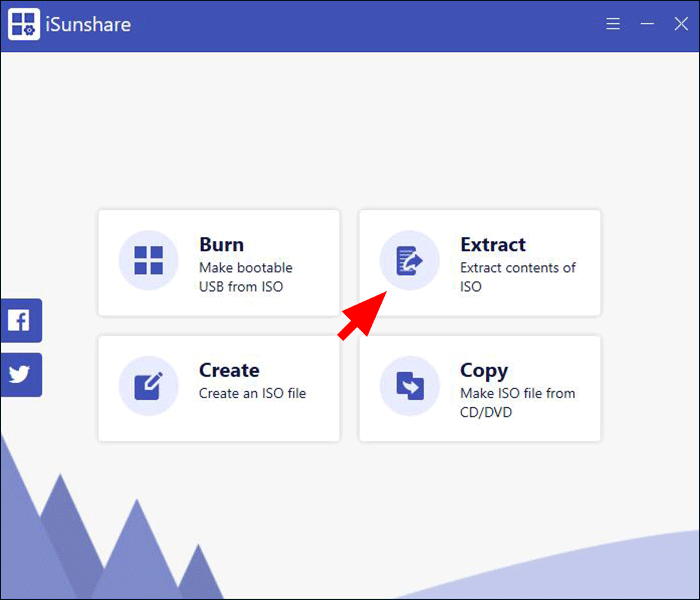Click 'Extract contents of ISO' description

[518, 277]
